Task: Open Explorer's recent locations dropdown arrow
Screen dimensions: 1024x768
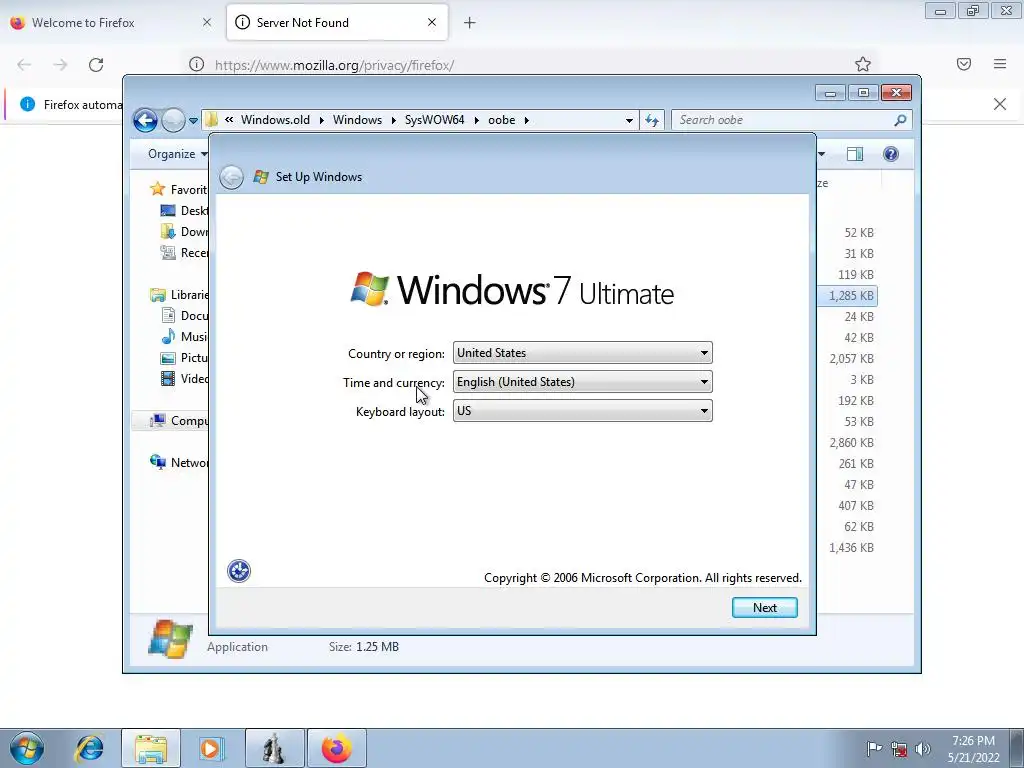Action: [x=193, y=120]
